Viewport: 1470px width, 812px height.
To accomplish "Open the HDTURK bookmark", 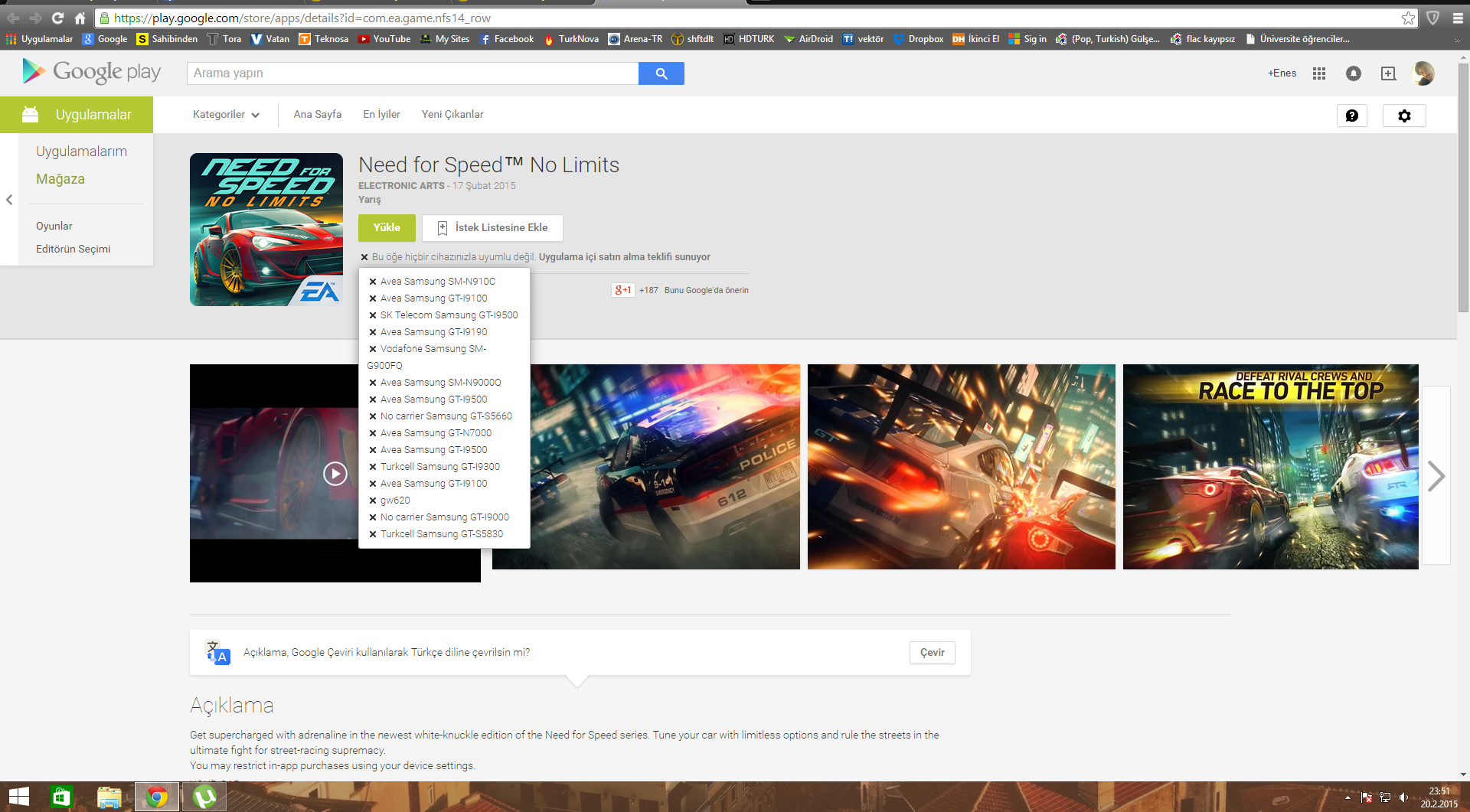I will point(749,39).
